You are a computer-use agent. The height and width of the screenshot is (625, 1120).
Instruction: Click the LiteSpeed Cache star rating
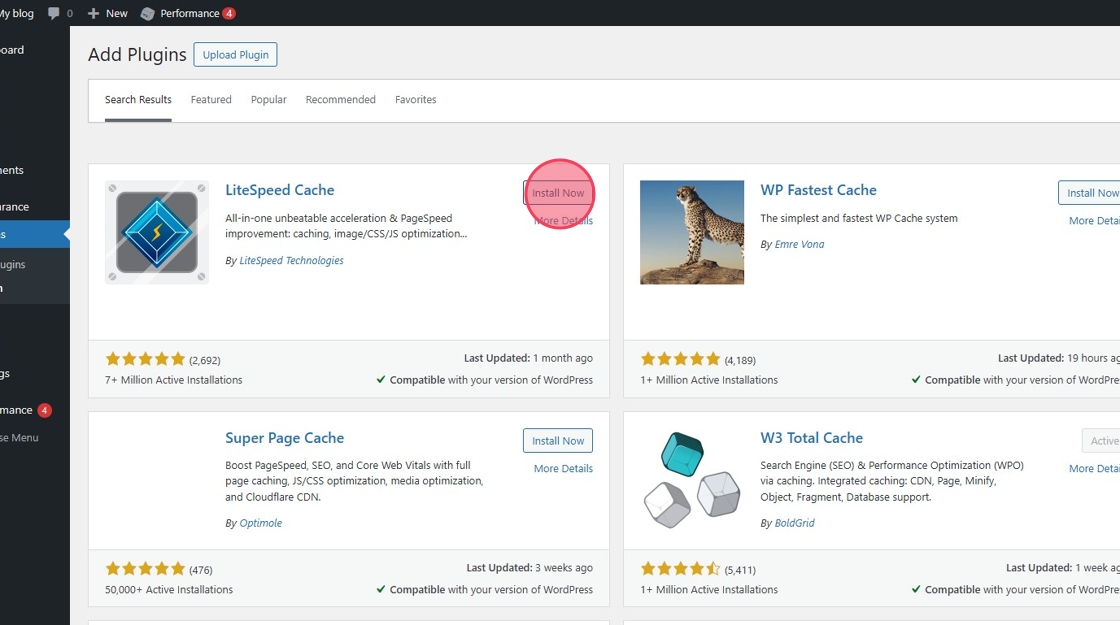[145, 359]
